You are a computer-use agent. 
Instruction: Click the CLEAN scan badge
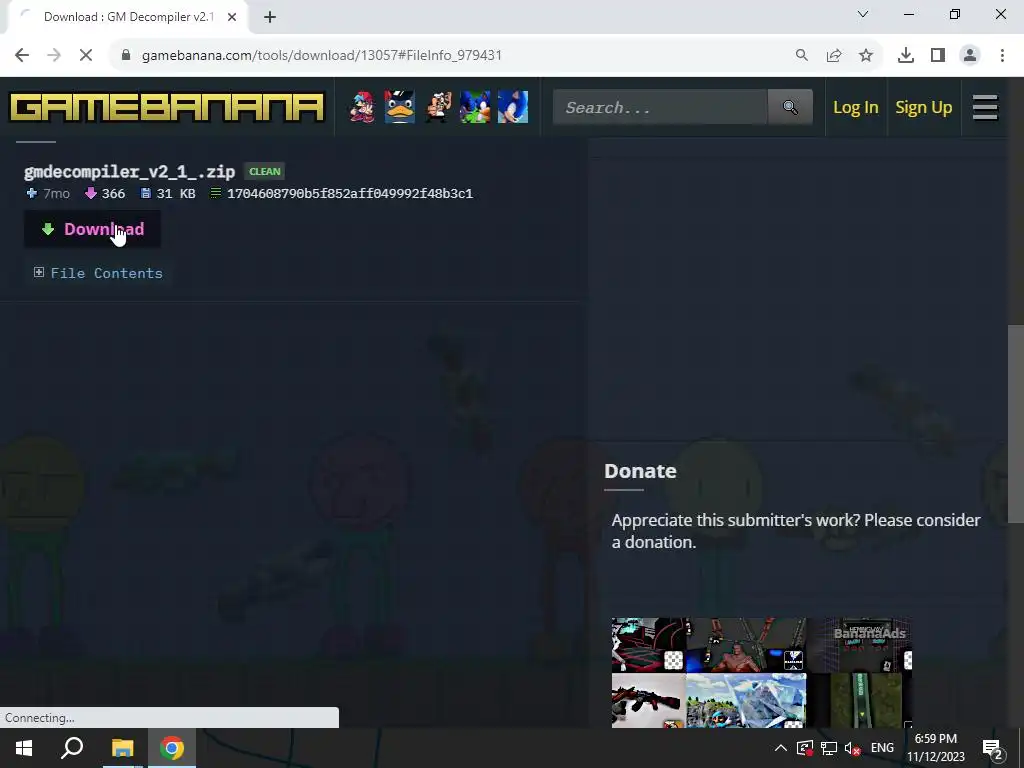tap(264, 172)
